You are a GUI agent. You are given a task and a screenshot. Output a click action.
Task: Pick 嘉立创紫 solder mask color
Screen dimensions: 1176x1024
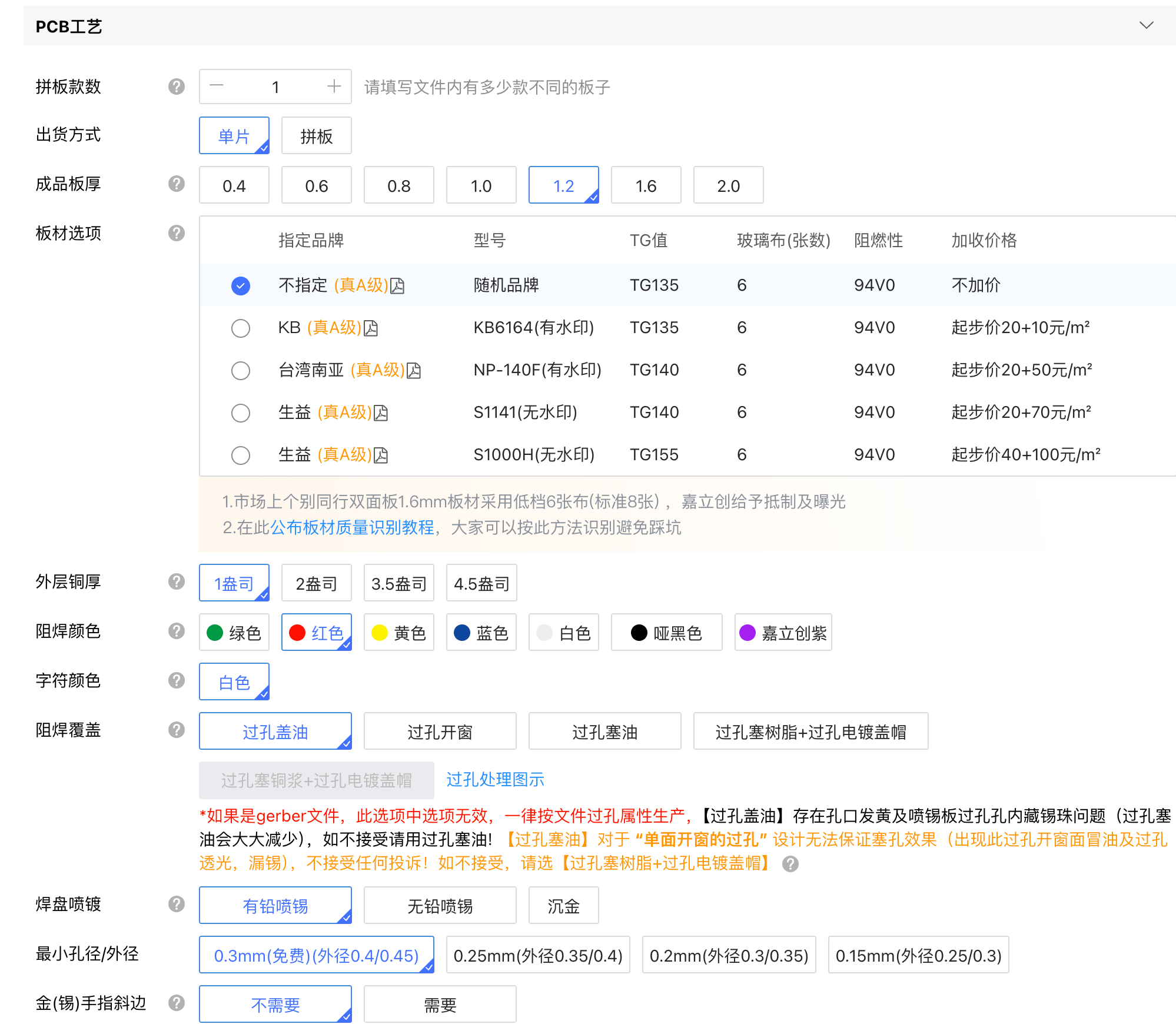pyautogui.click(x=783, y=633)
